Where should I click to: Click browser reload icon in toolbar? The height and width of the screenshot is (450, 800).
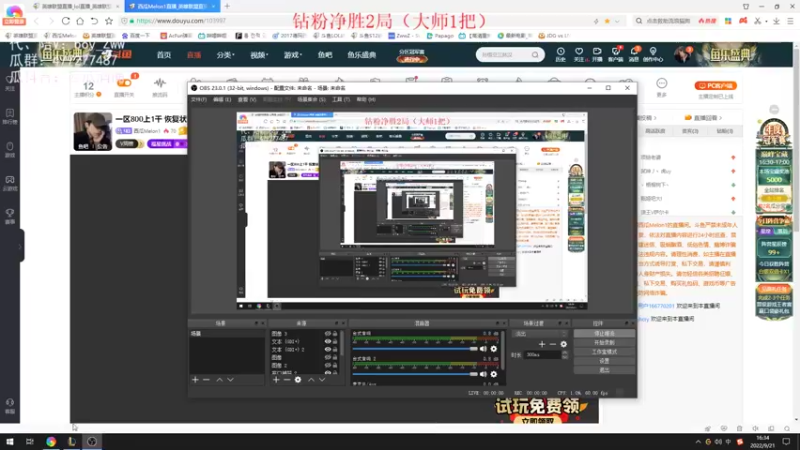66,21
